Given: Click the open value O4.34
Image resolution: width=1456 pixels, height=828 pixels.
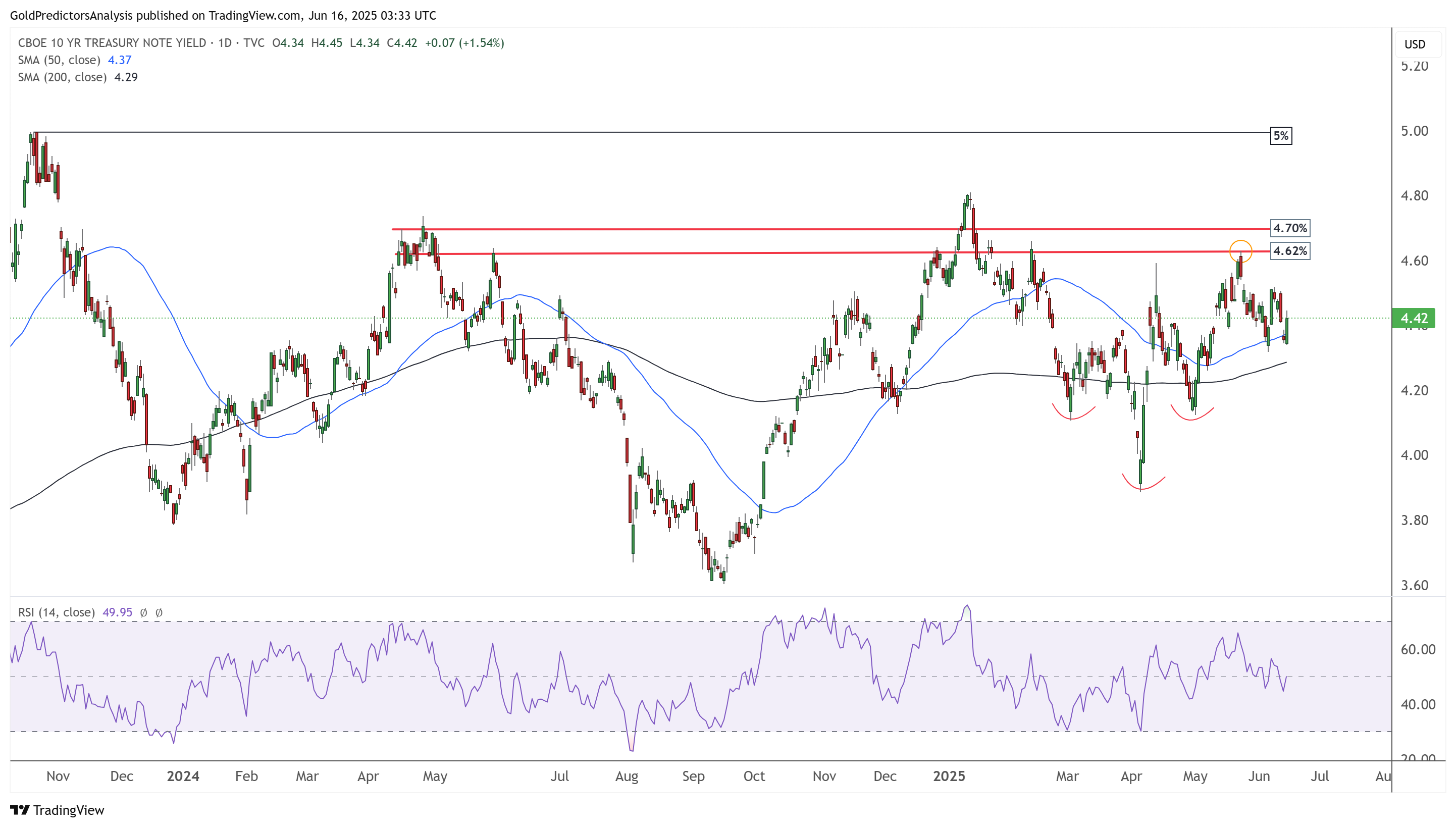Looking at the screenshot, I should 288,43.
